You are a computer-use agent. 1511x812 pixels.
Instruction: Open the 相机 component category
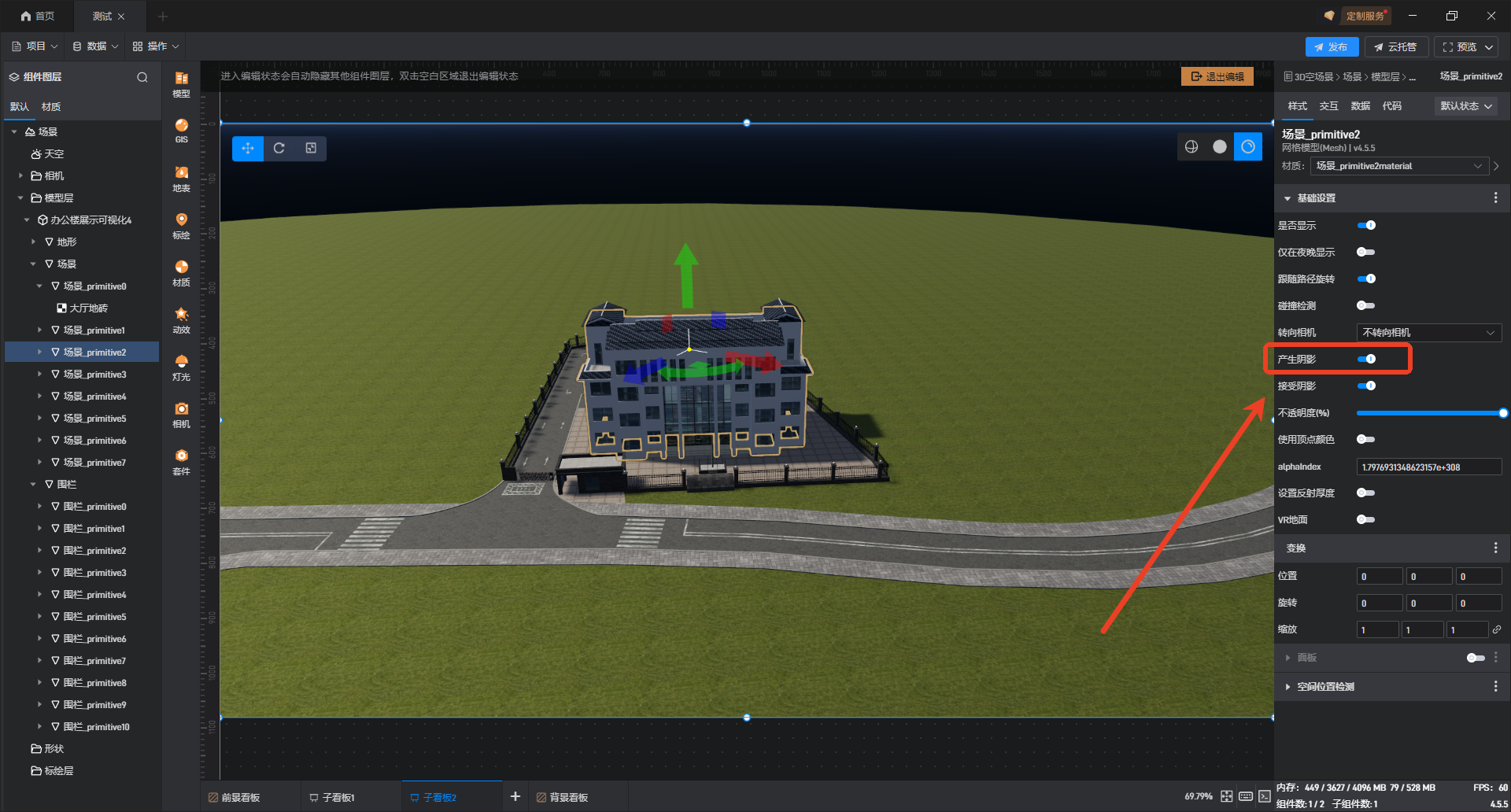[x=181, y=415]
